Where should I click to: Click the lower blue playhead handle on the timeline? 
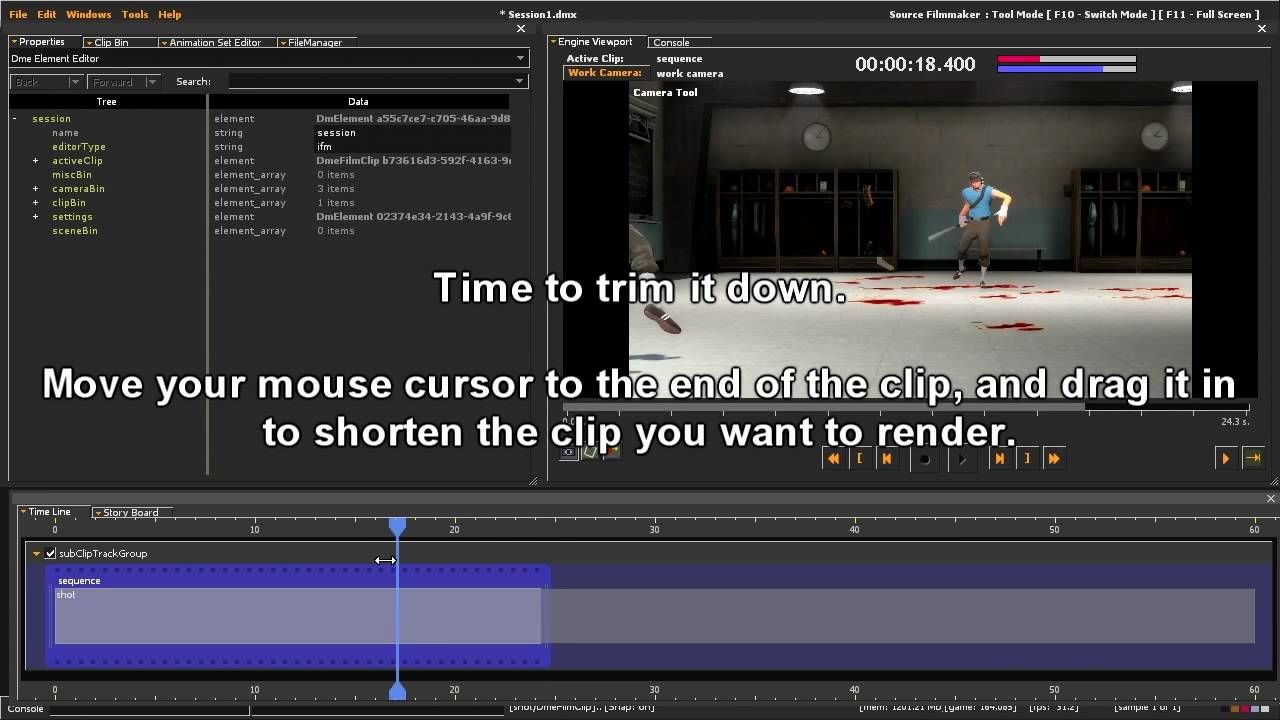pyautogui.click(x=397, y=690)
